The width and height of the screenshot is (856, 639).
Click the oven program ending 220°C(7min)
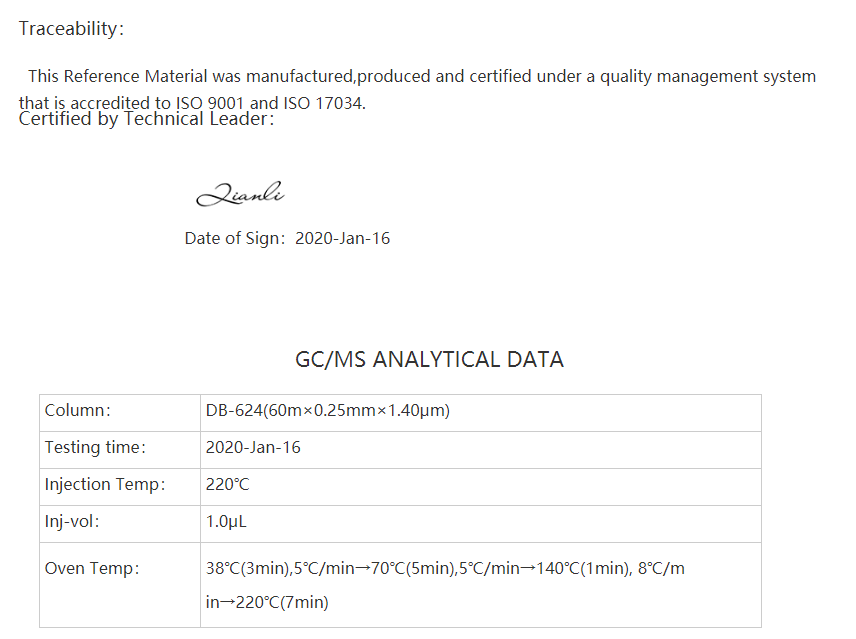click(x=267, y=602)
